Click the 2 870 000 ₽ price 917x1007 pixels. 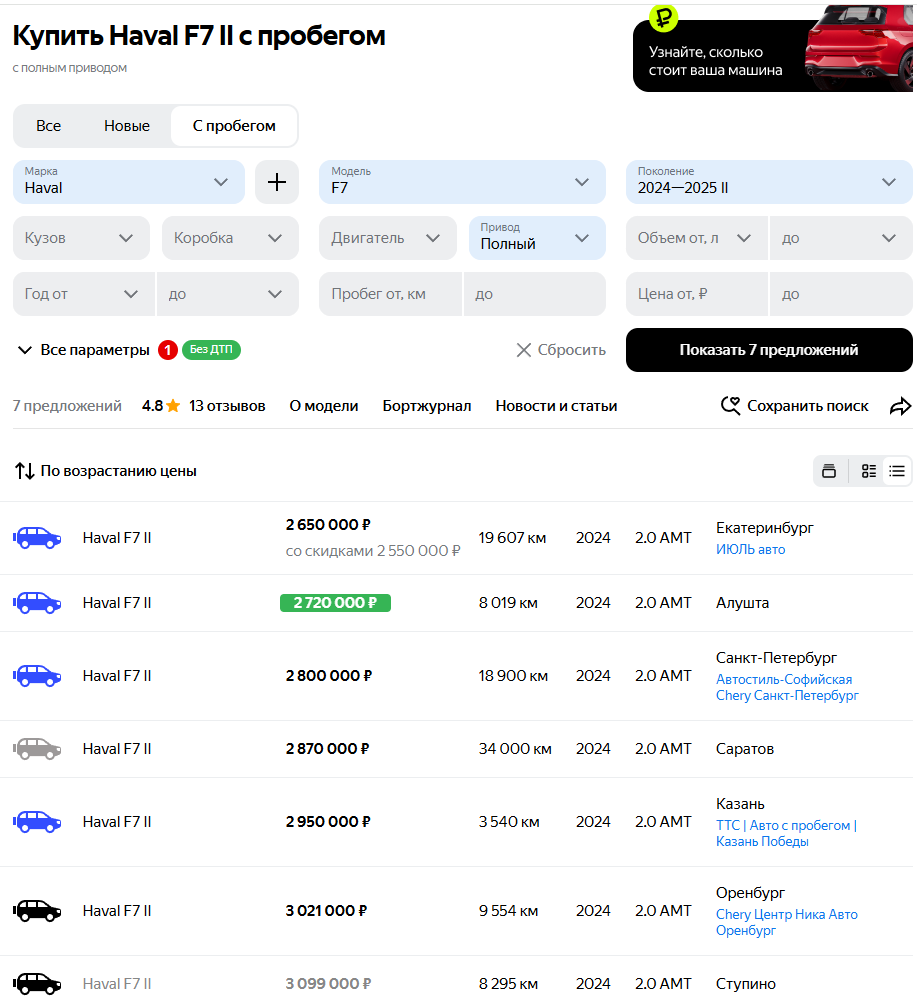tap(328, 749)
